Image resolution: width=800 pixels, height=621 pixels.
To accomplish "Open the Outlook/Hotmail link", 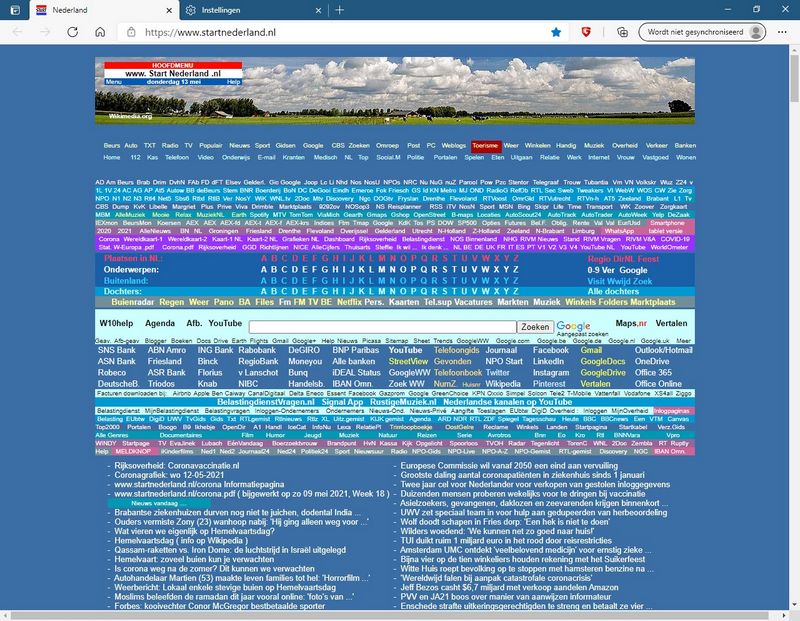I will pyautogui.click(x=664, y=350).
